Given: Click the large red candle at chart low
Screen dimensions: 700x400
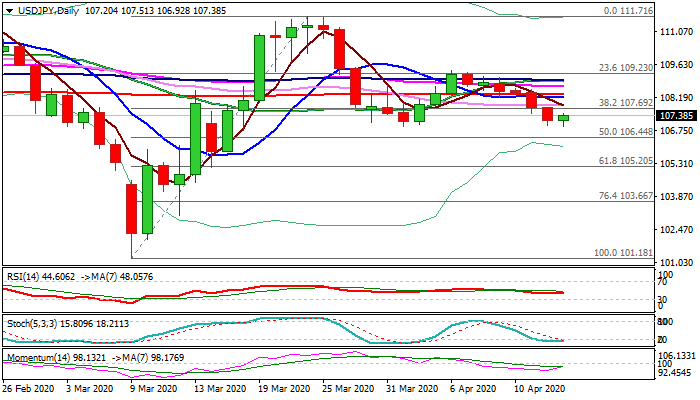Looking at the screenshot, I should pyautogui.click(x=131, y=208).
